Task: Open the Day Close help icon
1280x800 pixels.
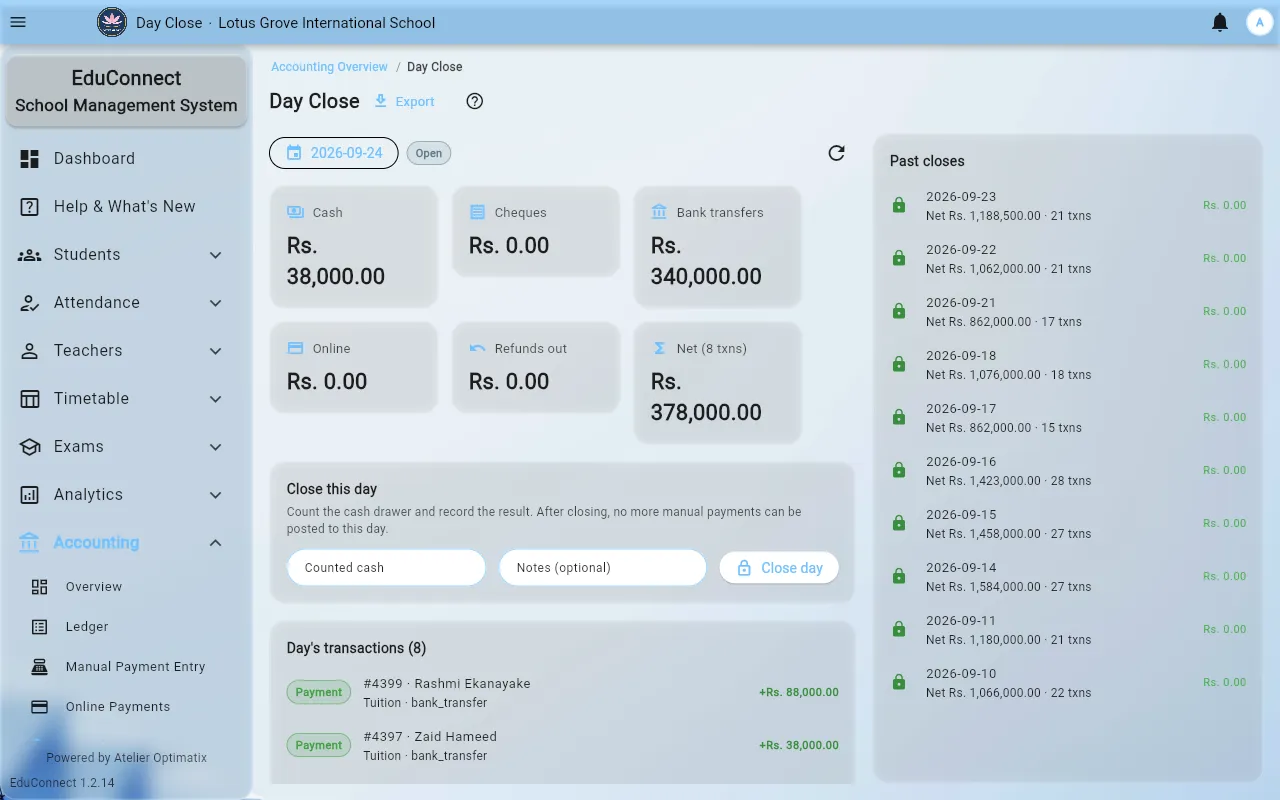Action: click(475, 101)
